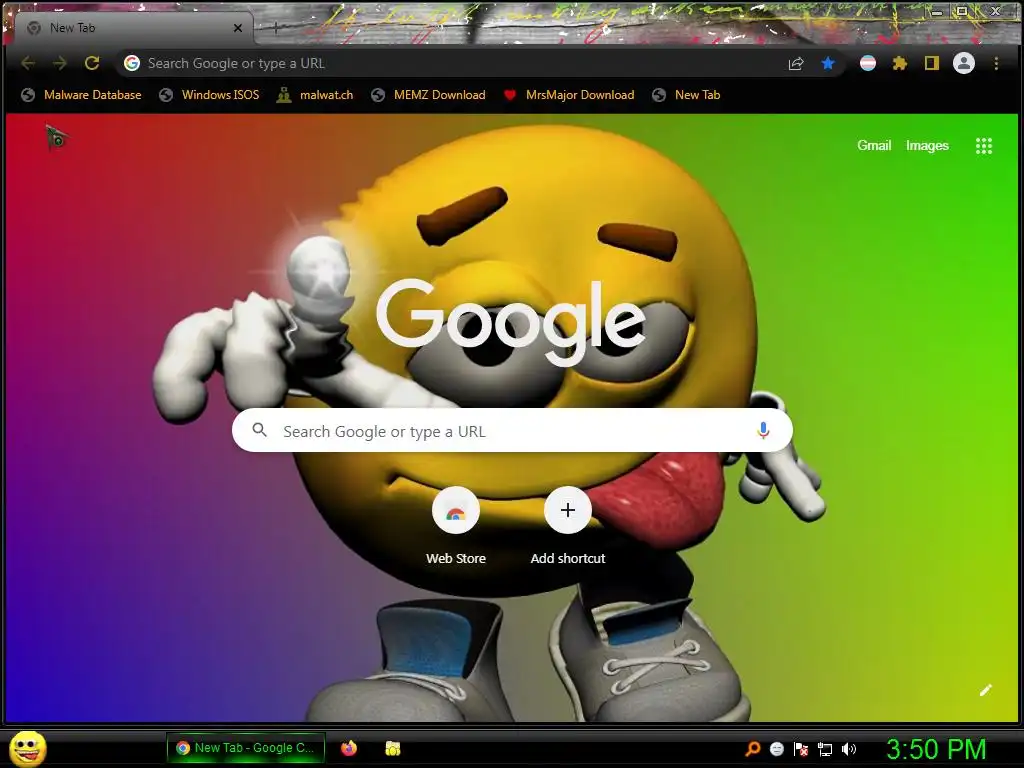Image resolution: width=1024 pixels, height=768 pixels.
Task: Open the Web Store shortcut
Action: click(456, 526)
